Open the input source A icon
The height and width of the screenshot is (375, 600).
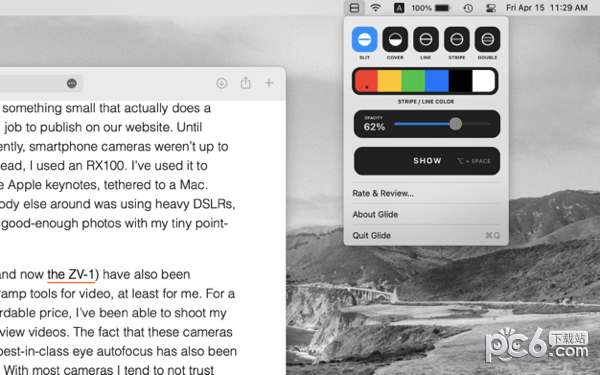[x=399, y=8]
